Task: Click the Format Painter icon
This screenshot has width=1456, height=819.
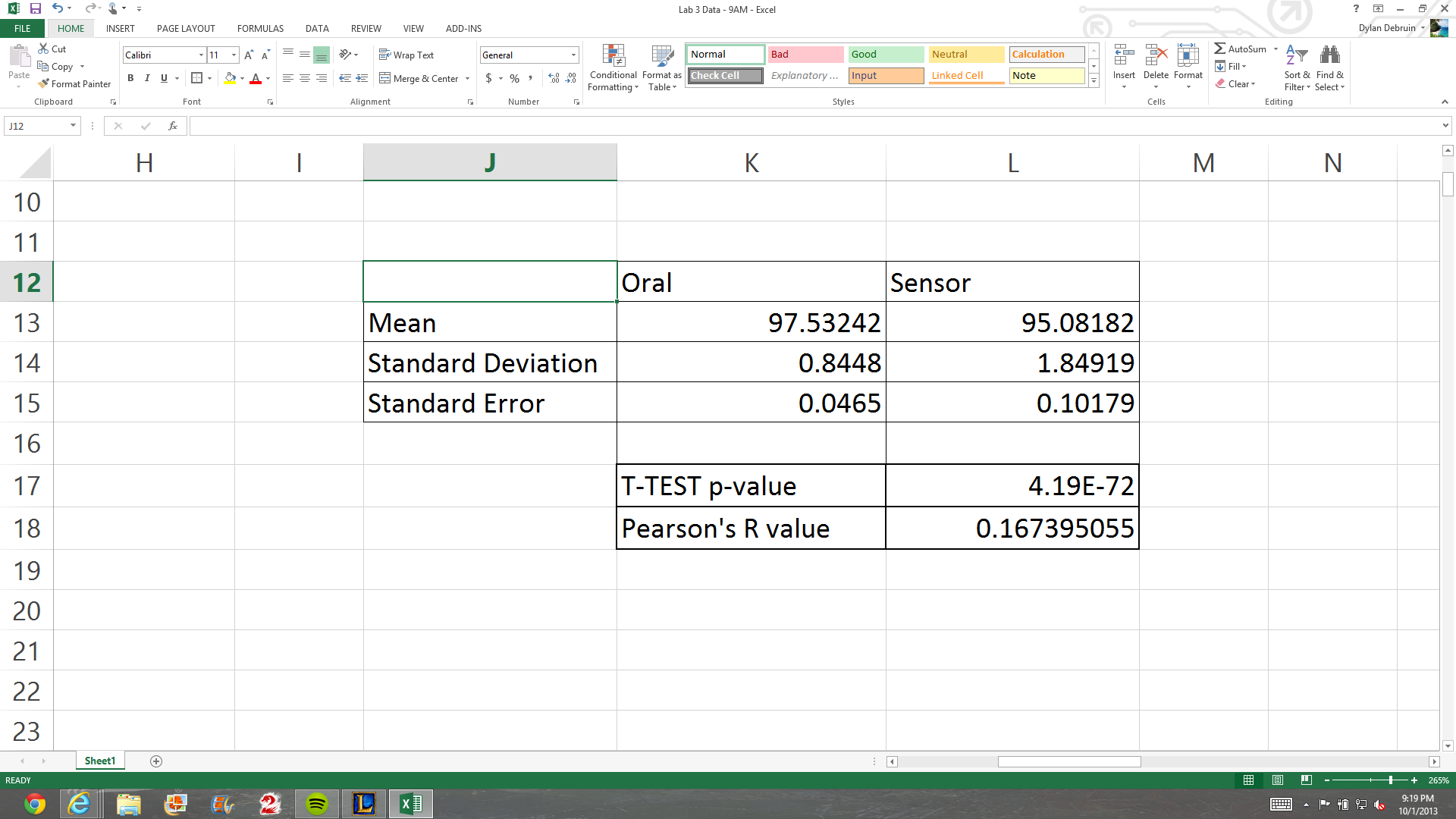Action: pos(44,83)
